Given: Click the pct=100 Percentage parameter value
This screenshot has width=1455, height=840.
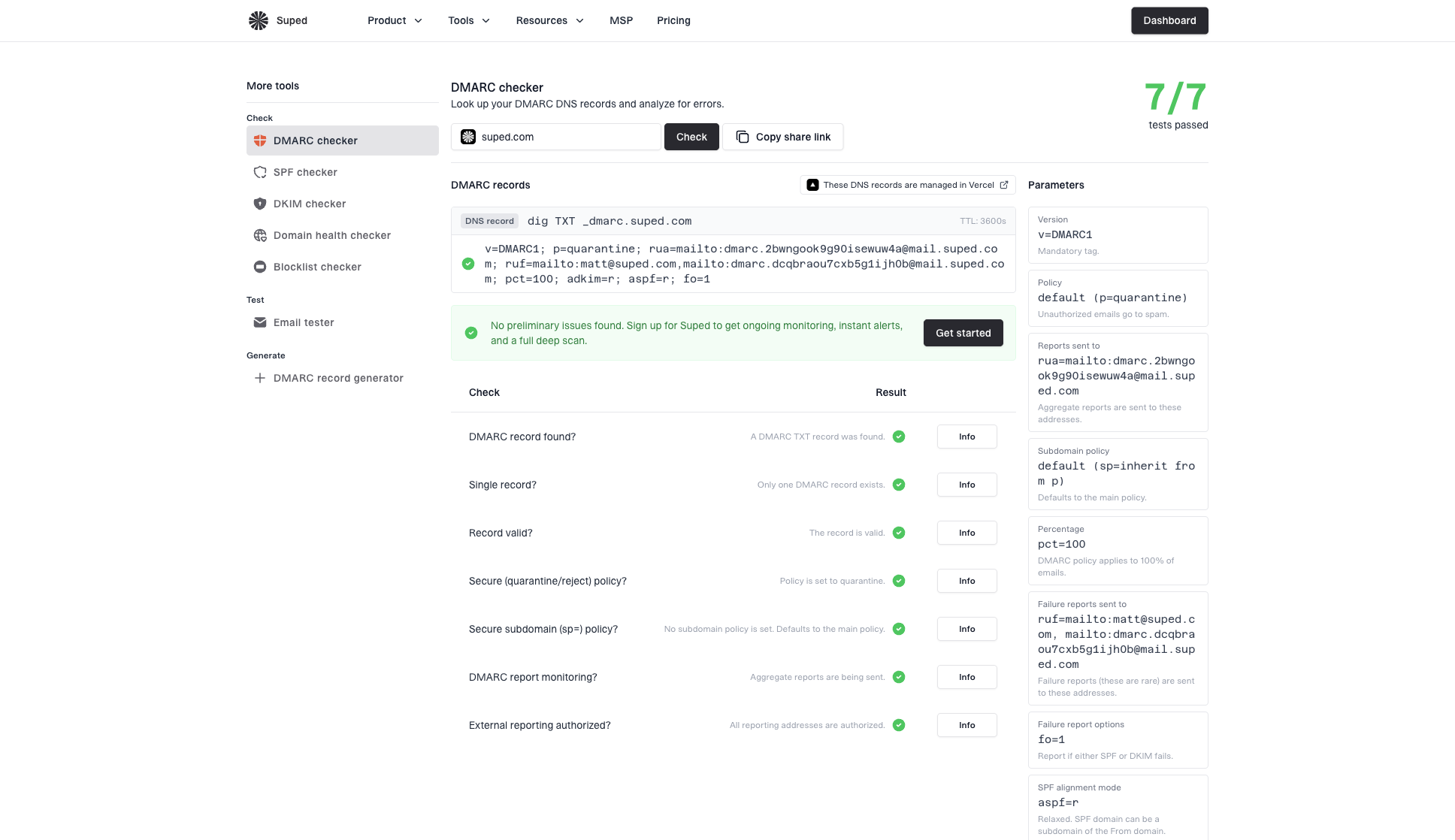Looking at the screenshot, I should 1062,544.
